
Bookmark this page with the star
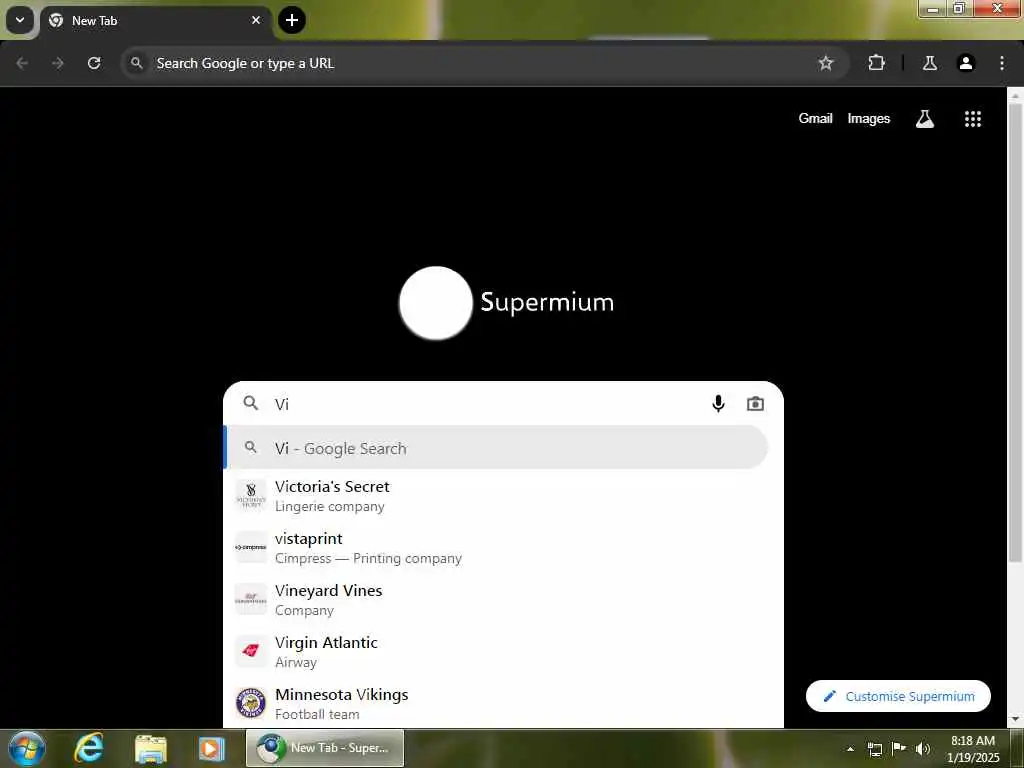pos(825,63)
